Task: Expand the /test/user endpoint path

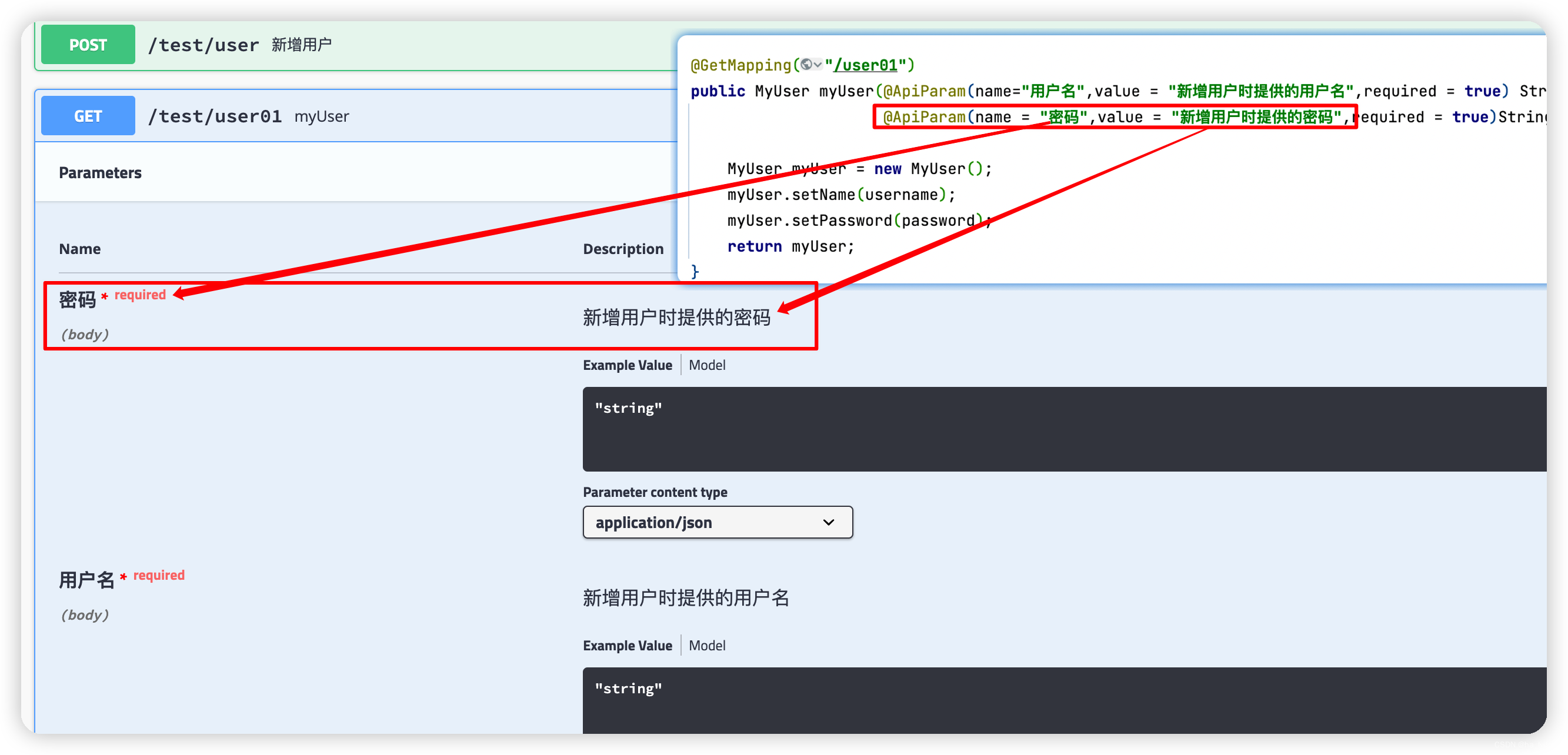Action: [x=203, y=45]
